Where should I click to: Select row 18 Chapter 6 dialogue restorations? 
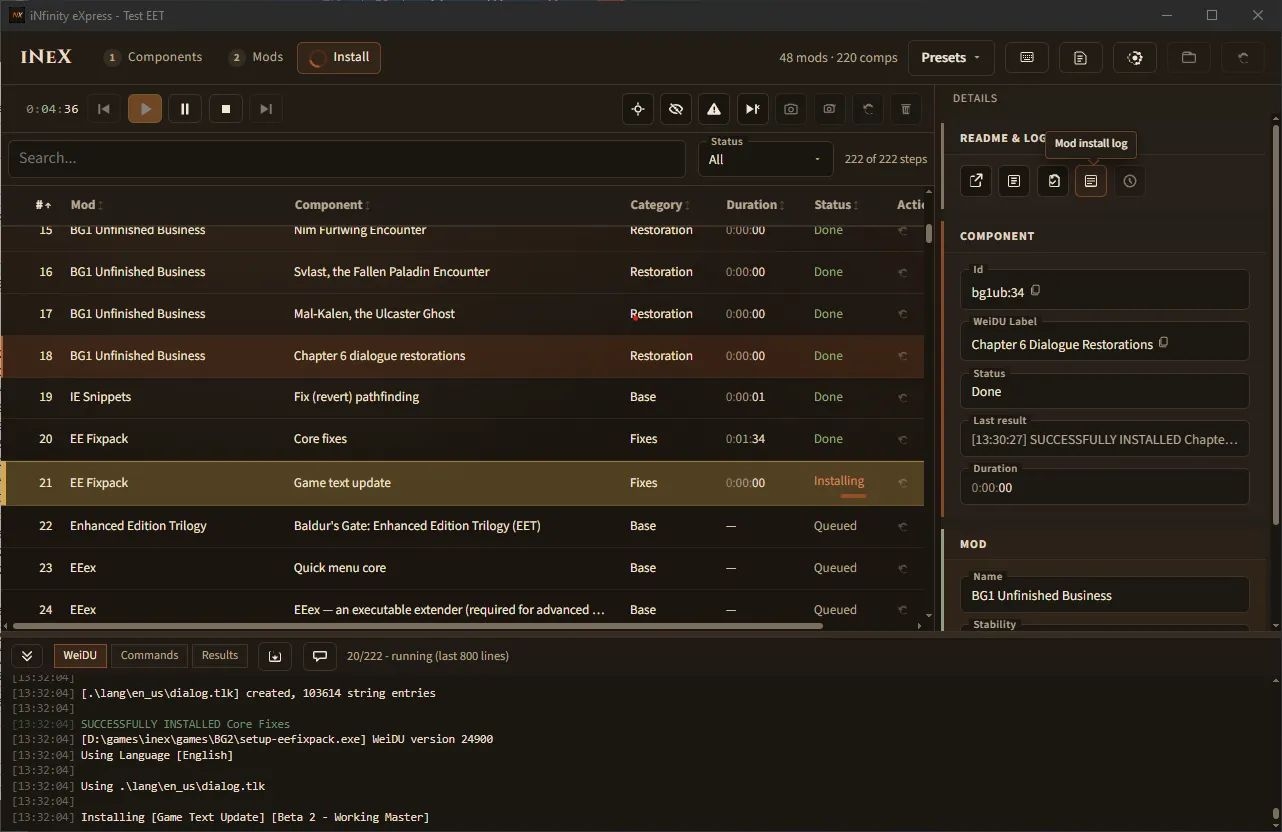click(463, 356)
